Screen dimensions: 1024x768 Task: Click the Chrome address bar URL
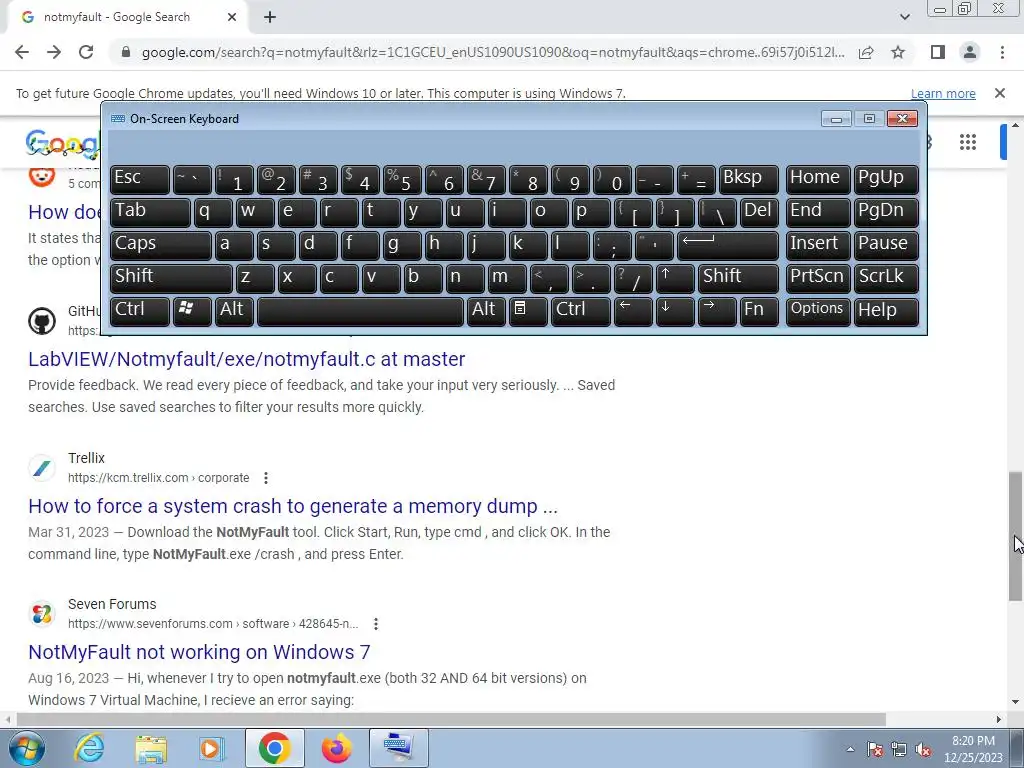click(x=493, y=52)
